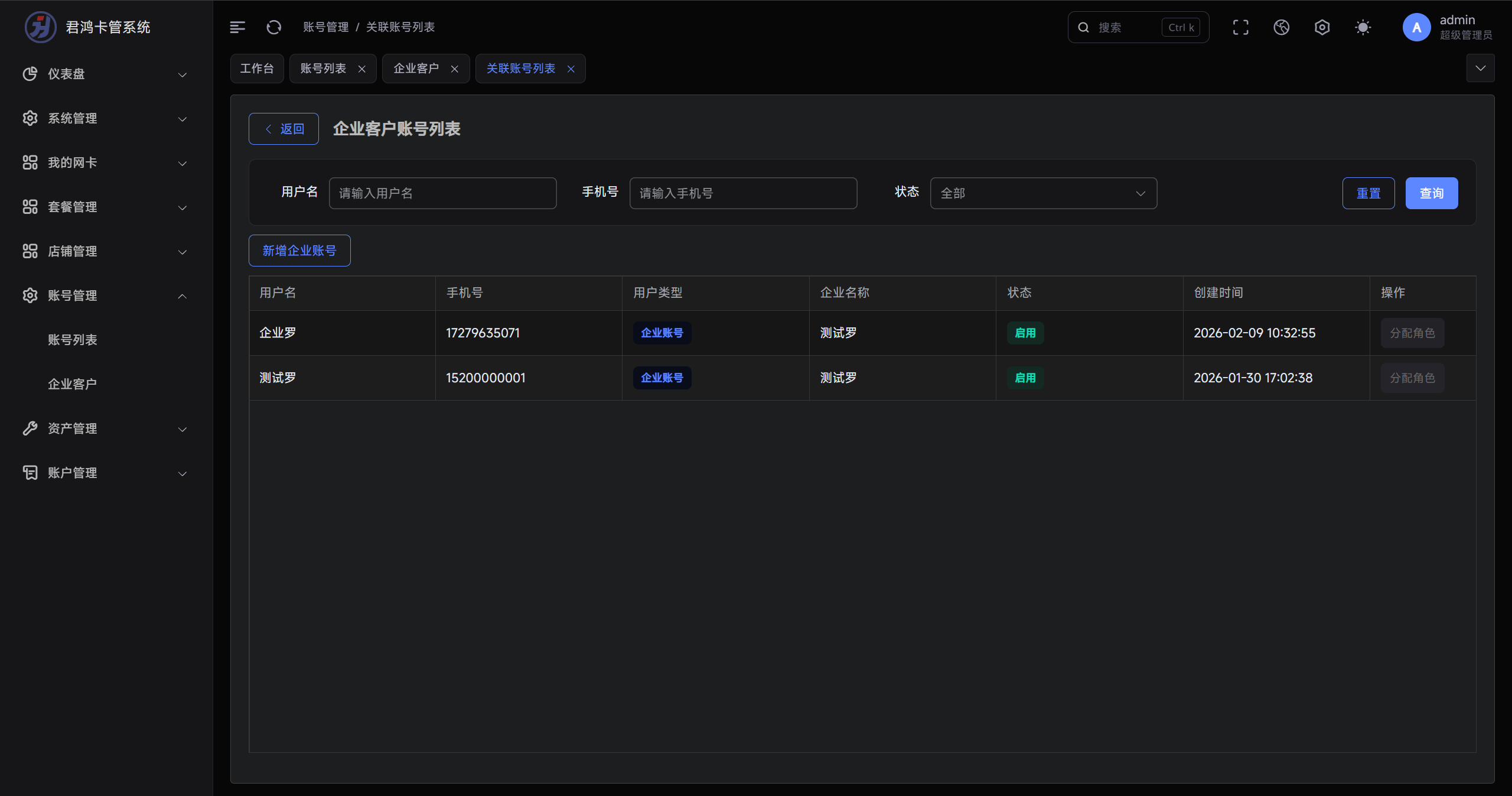Open the 状态 dropdown showing 全部
1512x796 pixels.
pyautogui.click(x=1043, y=193)
